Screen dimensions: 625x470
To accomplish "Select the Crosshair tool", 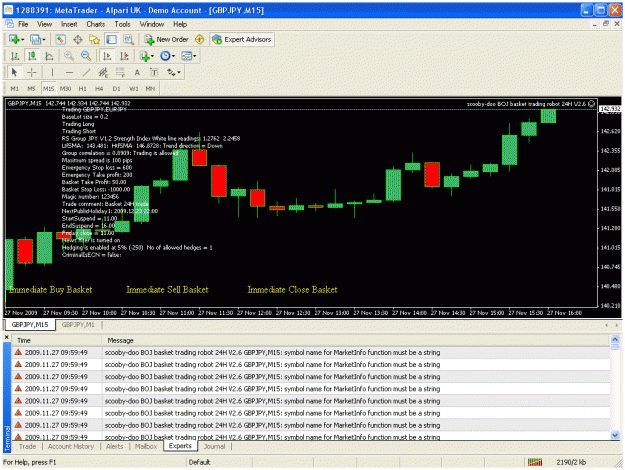I will pos(31,72).
